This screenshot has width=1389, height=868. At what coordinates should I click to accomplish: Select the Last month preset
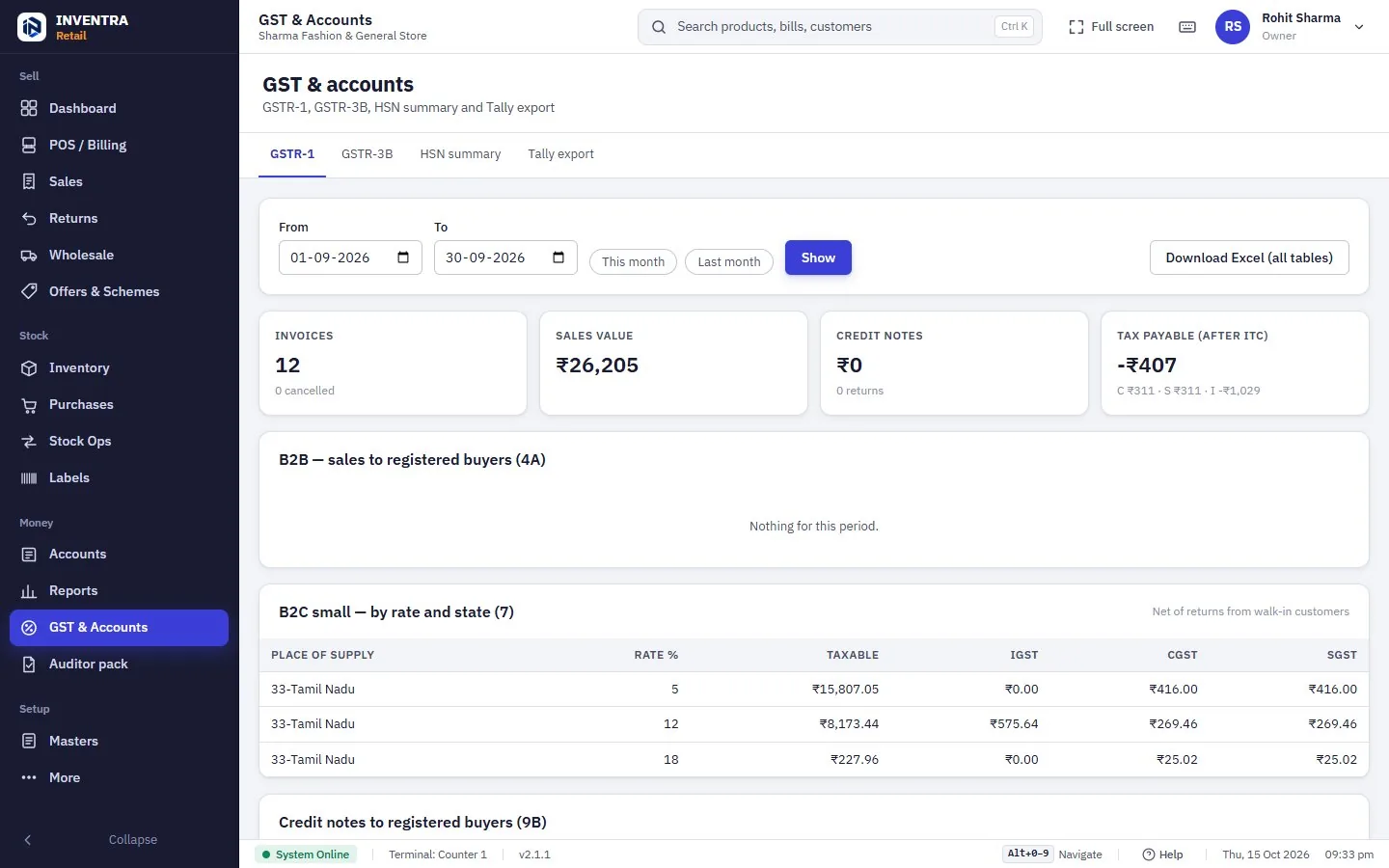coord(729,261)
